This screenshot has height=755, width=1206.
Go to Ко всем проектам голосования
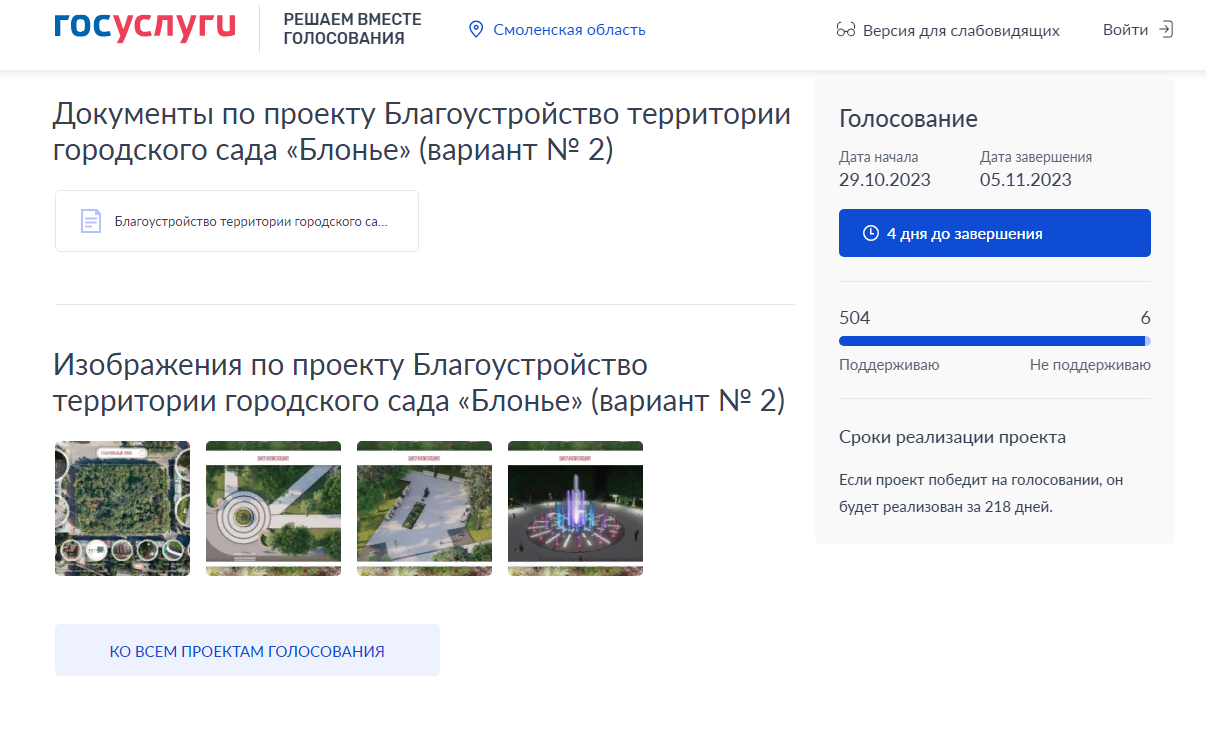click(x=247, y=651)
